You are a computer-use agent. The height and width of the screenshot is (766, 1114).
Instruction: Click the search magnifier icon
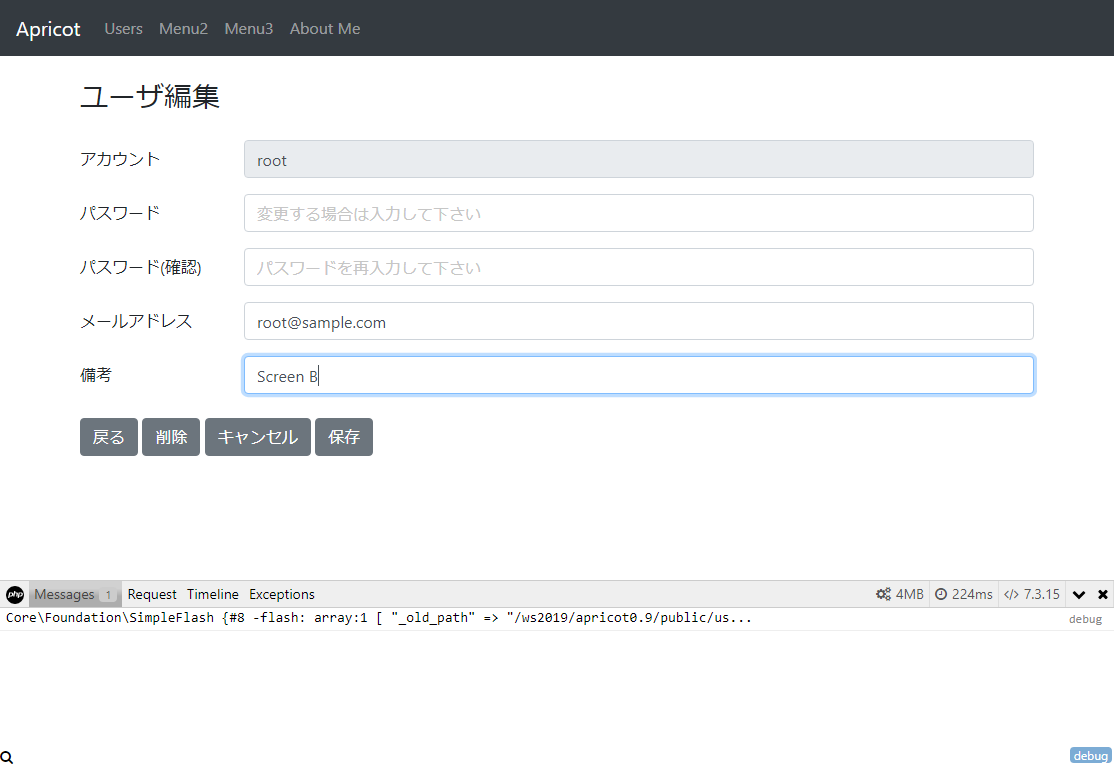click(x=7, y=758)
